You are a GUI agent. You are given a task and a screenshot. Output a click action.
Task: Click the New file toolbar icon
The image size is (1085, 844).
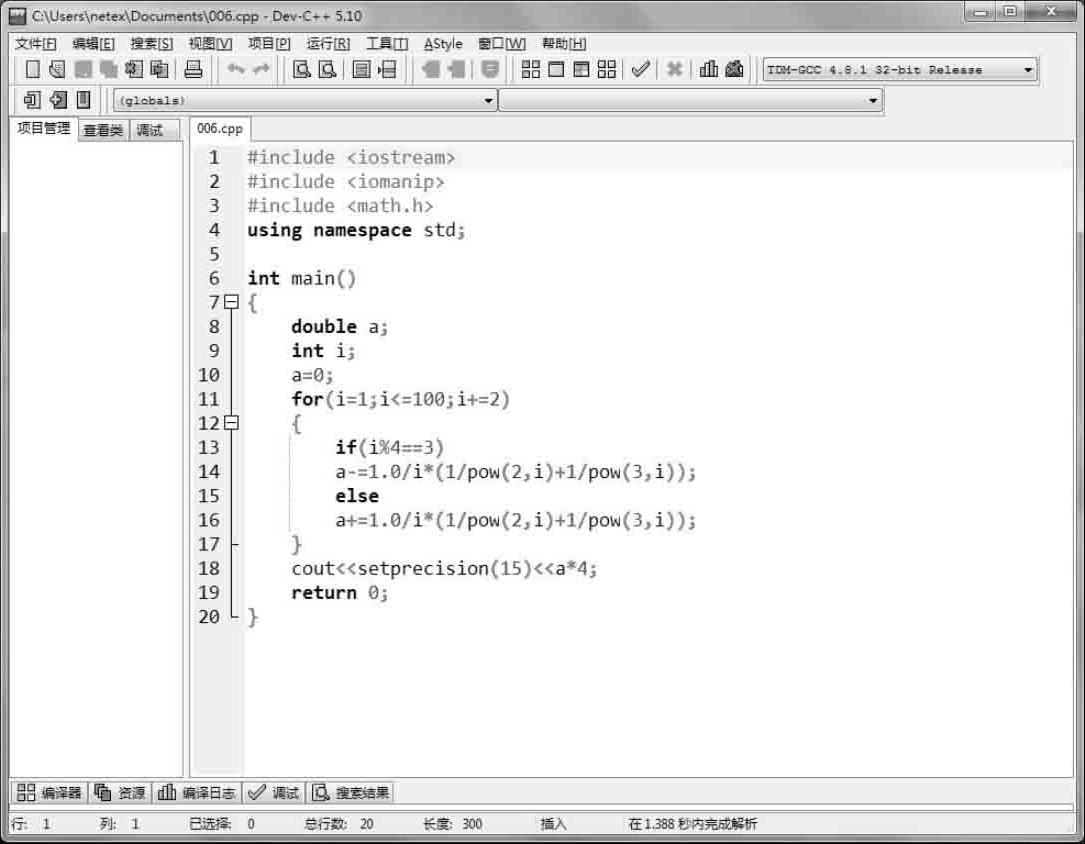[33, 70]
